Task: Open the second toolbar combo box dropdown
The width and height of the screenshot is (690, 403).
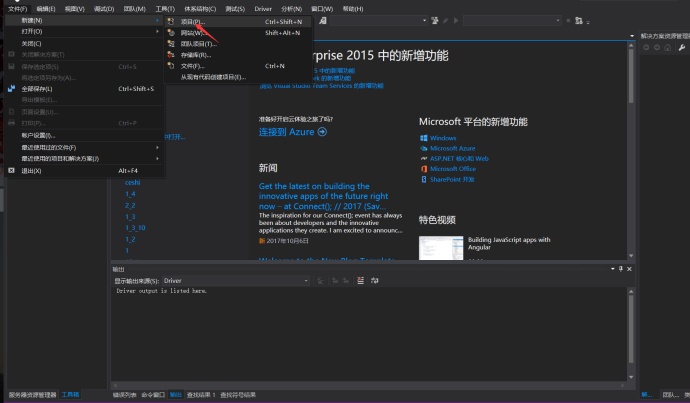Action: pos(558,20)
